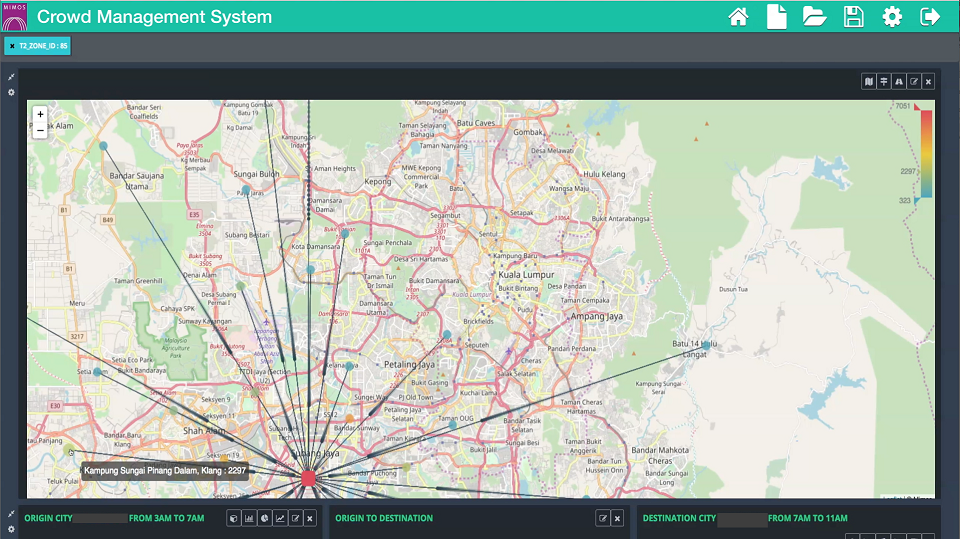Screen dimensions: 960x539
Task: Click the Crowd Management System title
Action: (154, 17)
